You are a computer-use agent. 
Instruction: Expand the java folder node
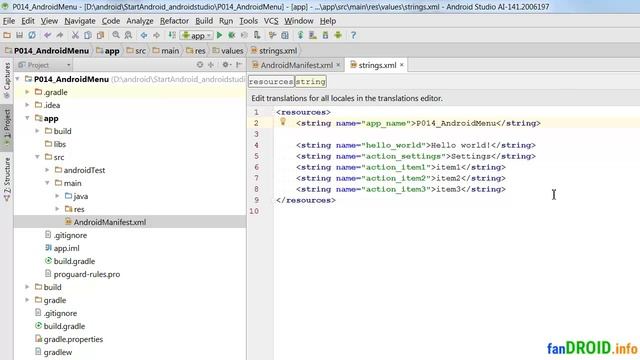[57, 196]
